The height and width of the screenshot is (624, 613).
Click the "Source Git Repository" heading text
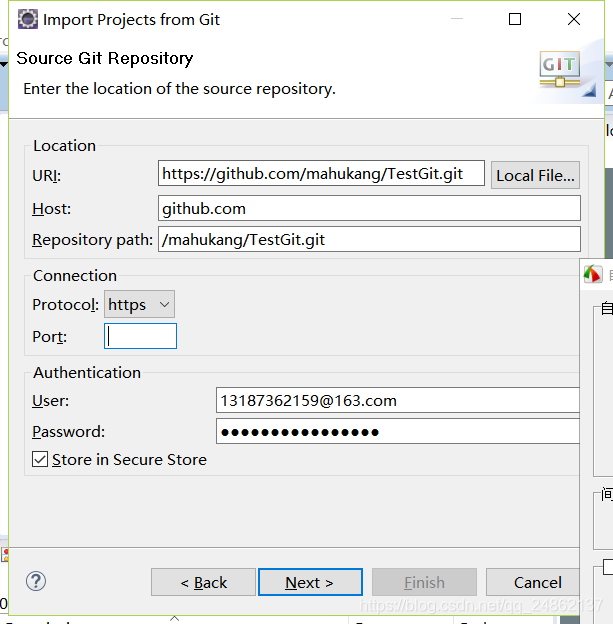pyautogui.click(x=105, y=58)
